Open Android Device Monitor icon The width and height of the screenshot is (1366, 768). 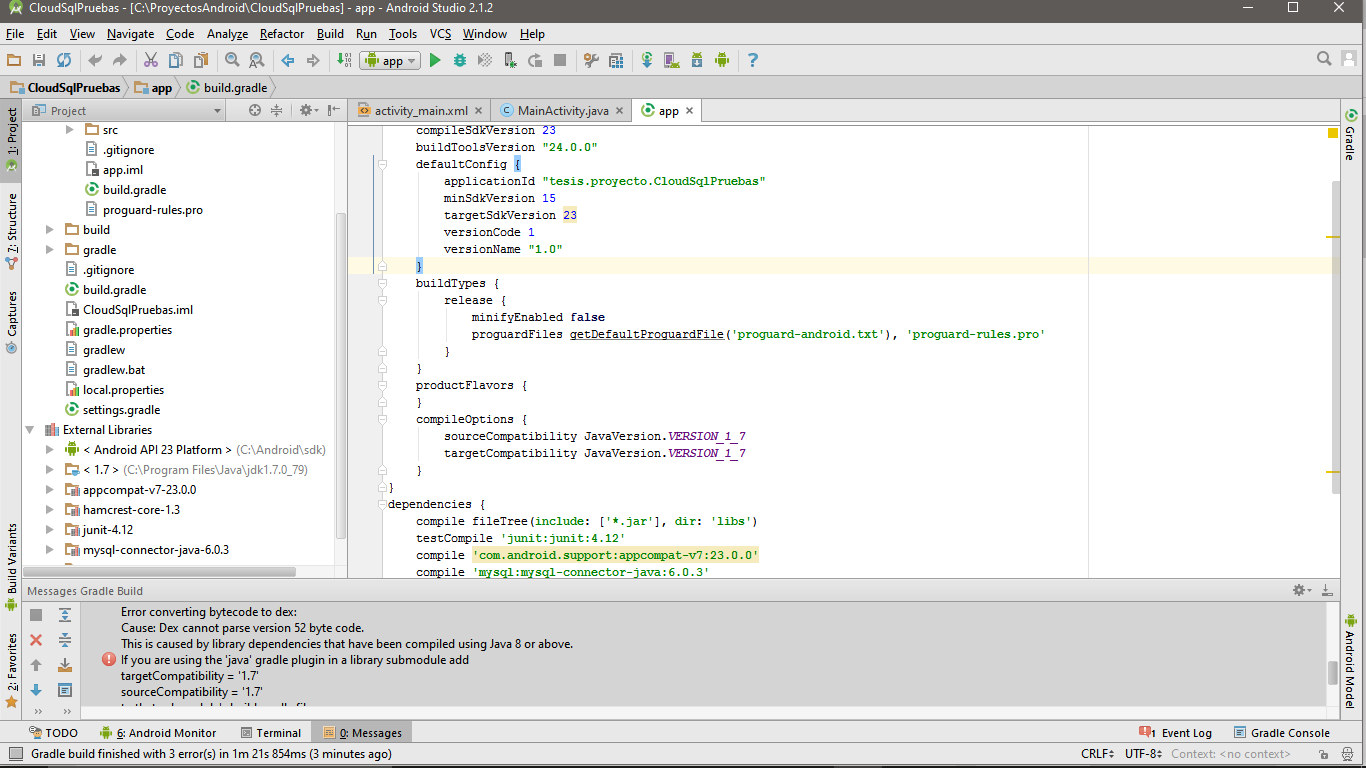[x=722, y=60]
